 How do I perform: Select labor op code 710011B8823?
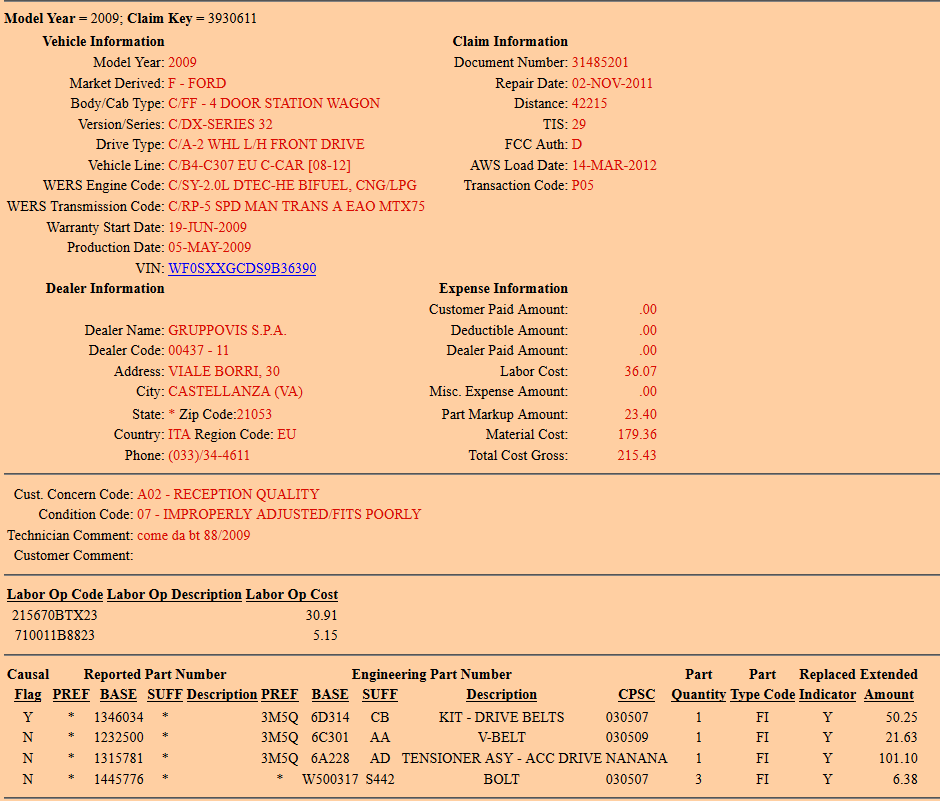(55, 635)
